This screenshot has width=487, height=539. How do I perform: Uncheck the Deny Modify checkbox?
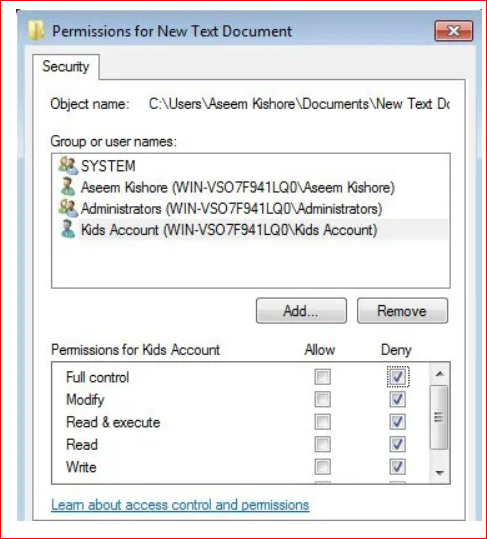[398, 399]
